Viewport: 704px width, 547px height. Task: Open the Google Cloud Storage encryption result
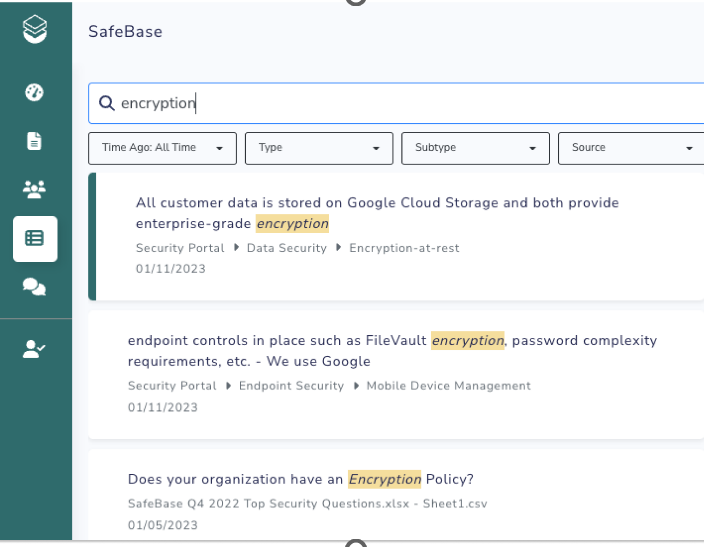[377, 212]
